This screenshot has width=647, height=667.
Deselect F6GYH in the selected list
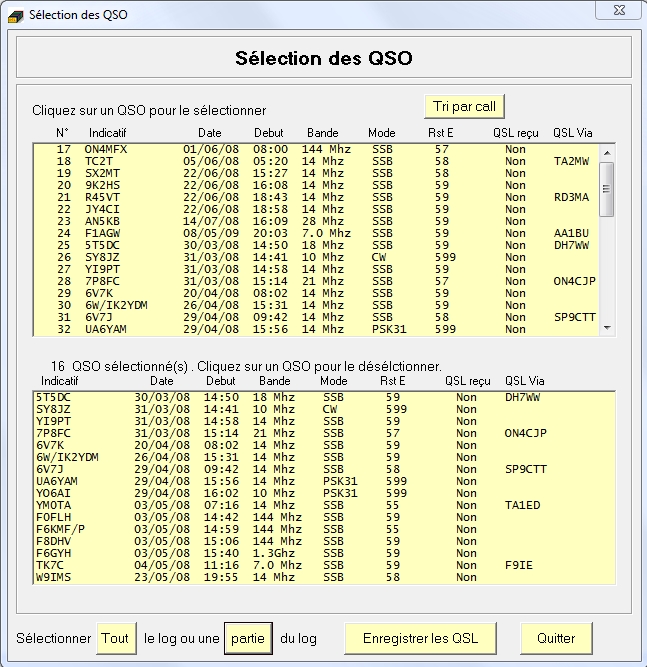pyautogui.click(x=324, y=553)
